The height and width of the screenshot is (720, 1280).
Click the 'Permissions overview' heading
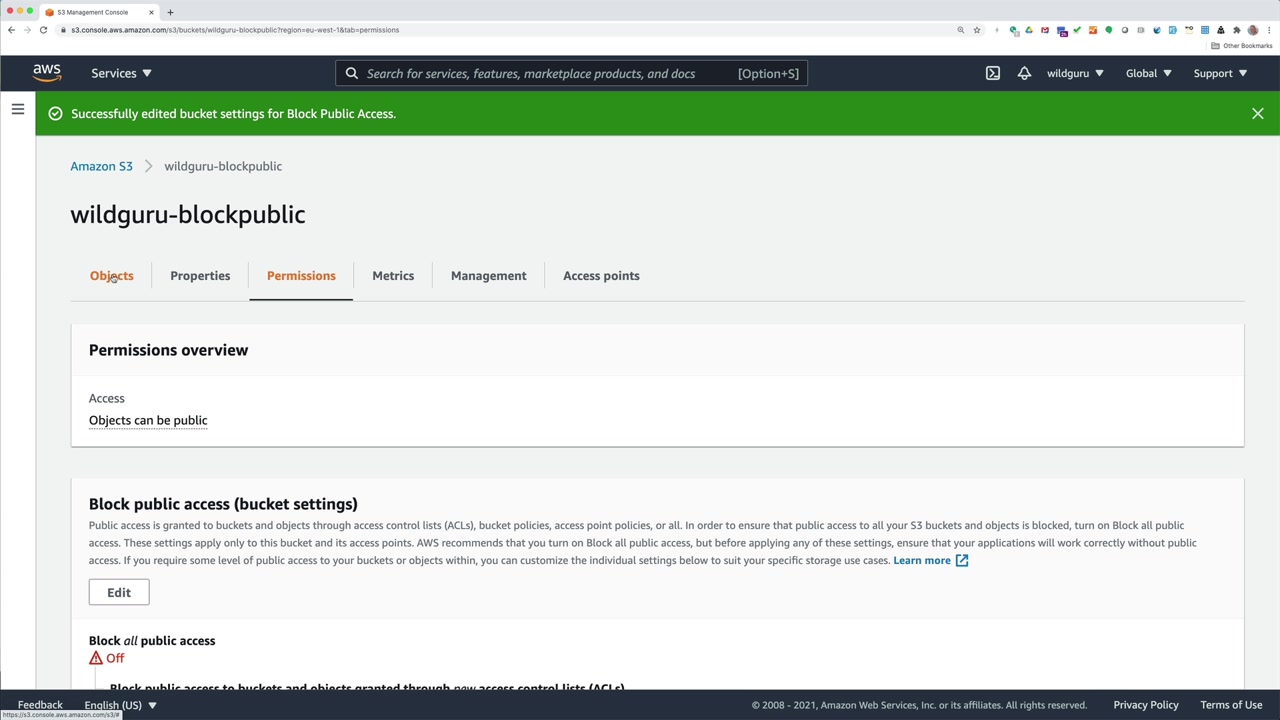[x=168, y=350]
